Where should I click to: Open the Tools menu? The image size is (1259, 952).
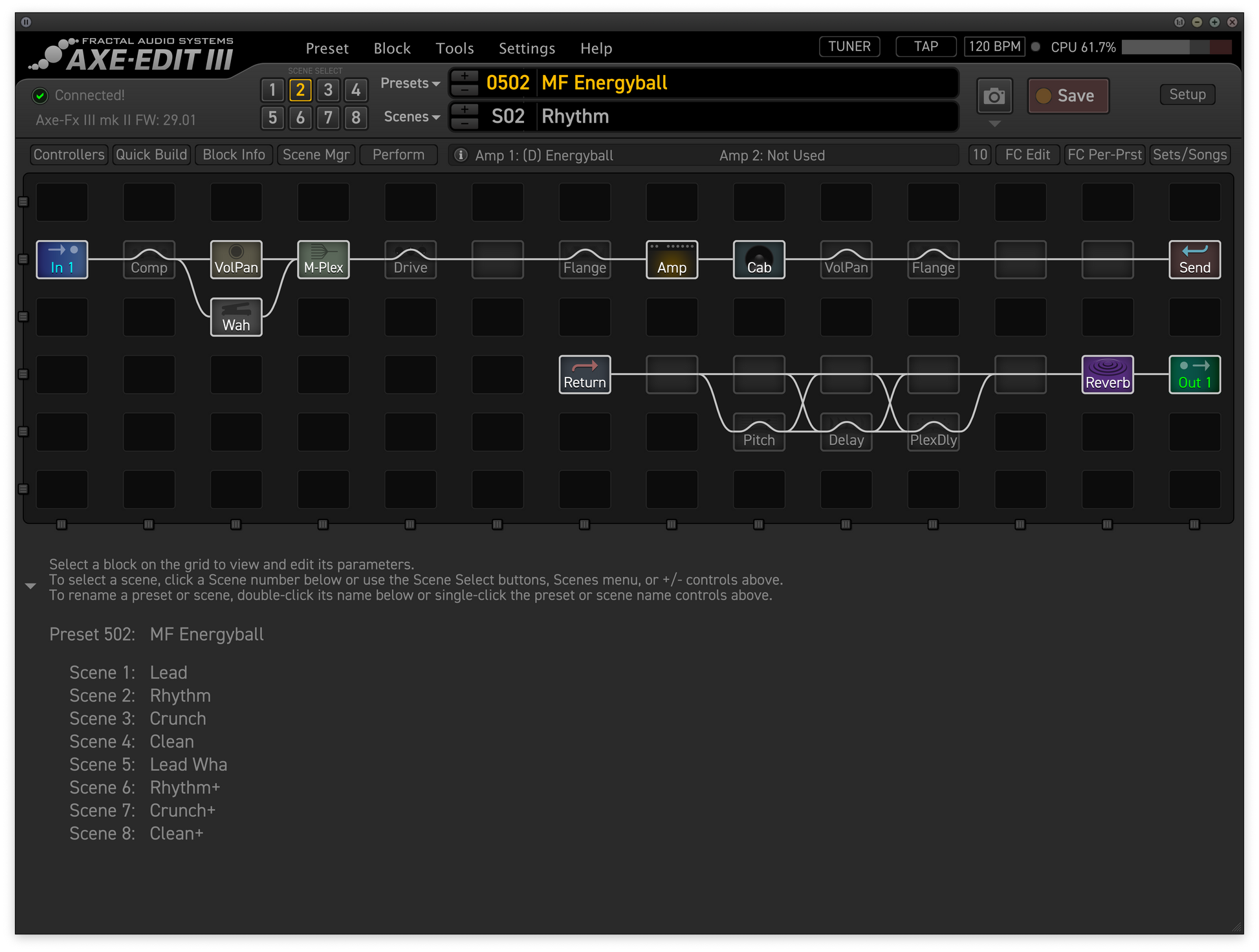click(x=454, y=49)
